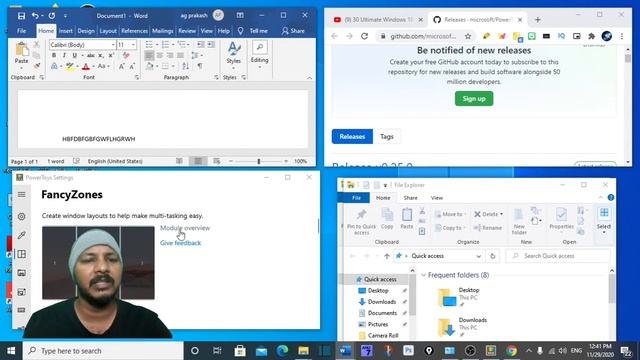
Task: Open the Change Case Aa dropdown
Action: (x=104, y=66)
